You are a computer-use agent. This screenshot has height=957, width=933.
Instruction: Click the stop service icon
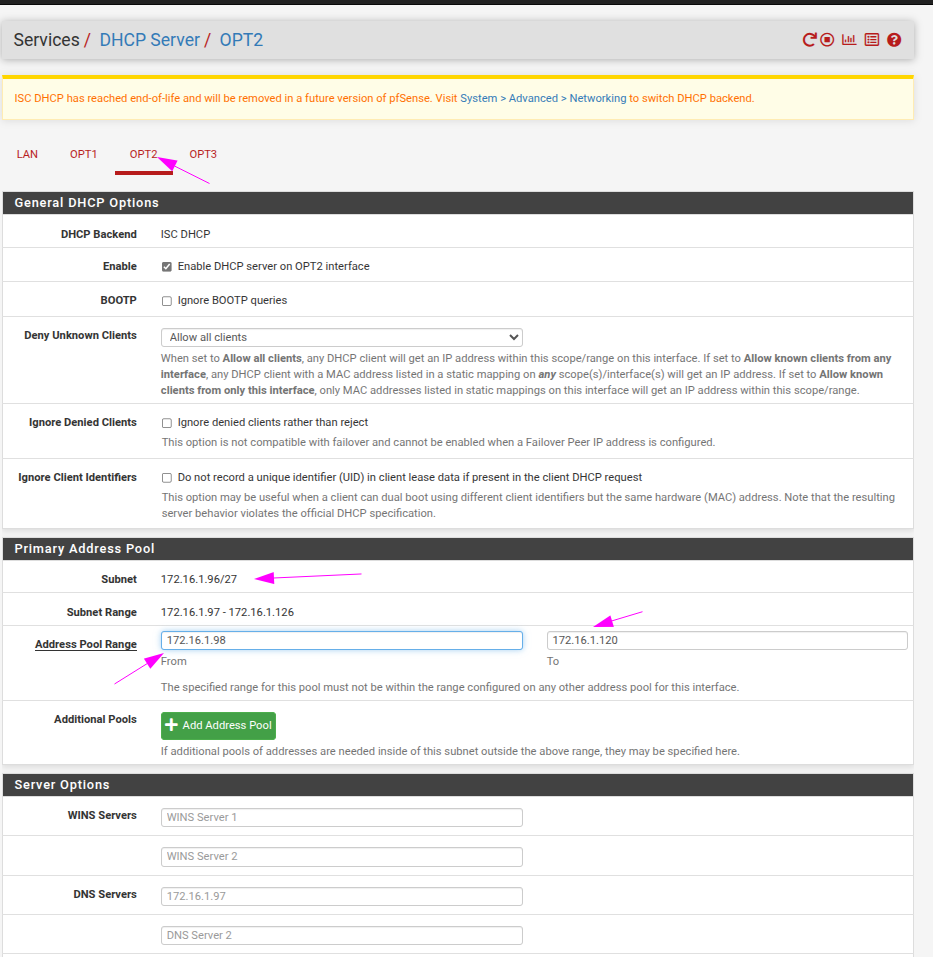tap(827, 40)
